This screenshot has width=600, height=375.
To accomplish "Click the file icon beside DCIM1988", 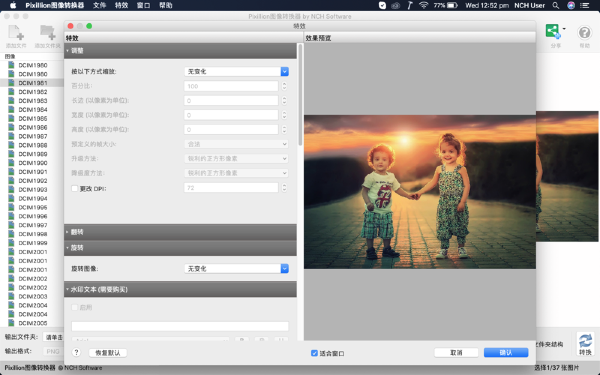I will pyautogui.click(x=11, y=145).
